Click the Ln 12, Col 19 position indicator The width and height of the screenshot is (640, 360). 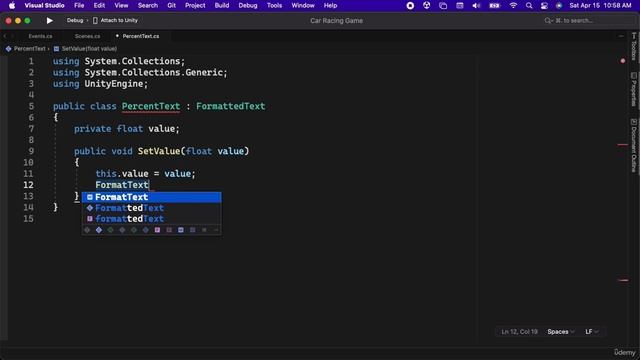pos(519,332)
